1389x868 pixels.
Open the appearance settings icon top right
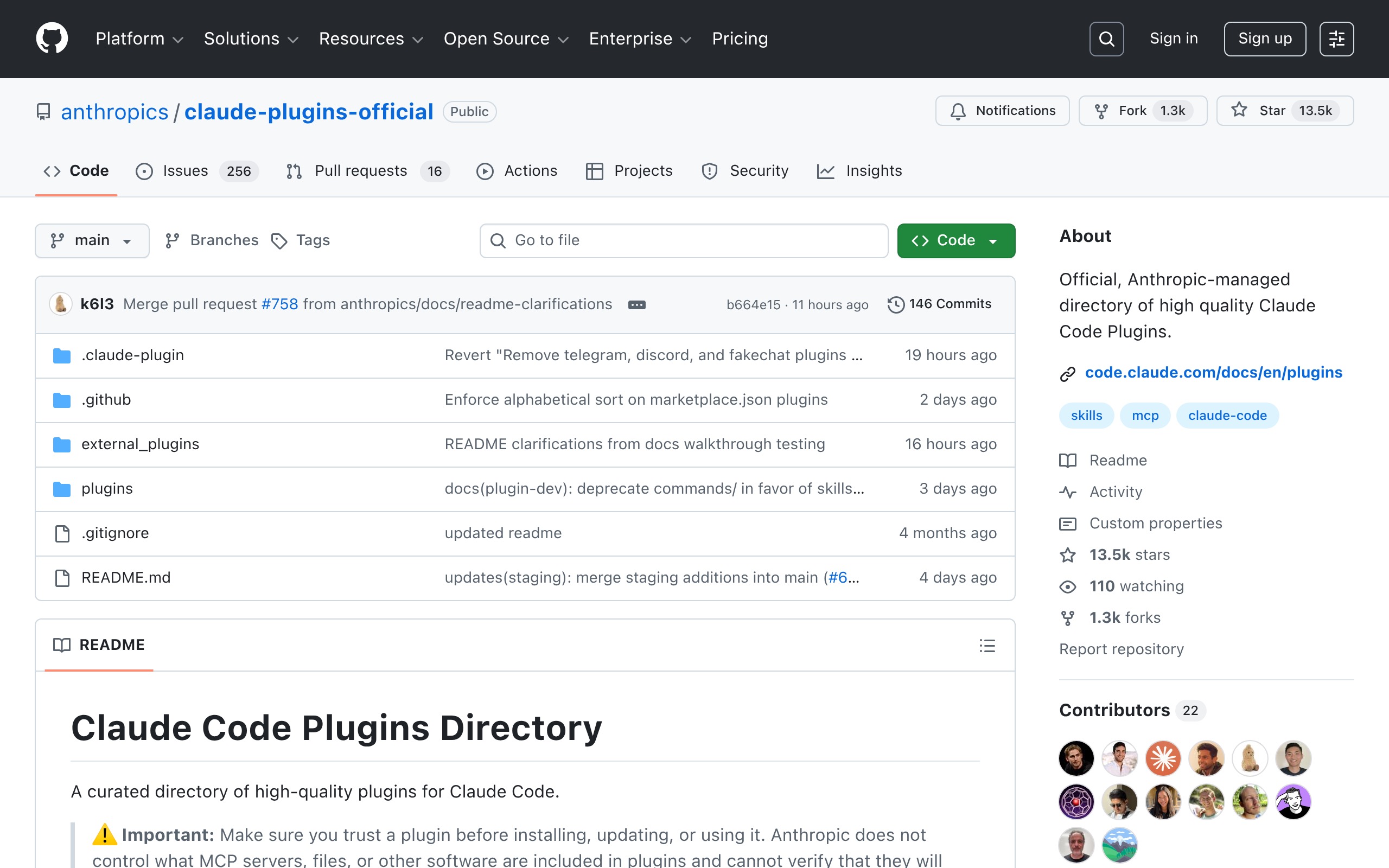(1337, 39)
